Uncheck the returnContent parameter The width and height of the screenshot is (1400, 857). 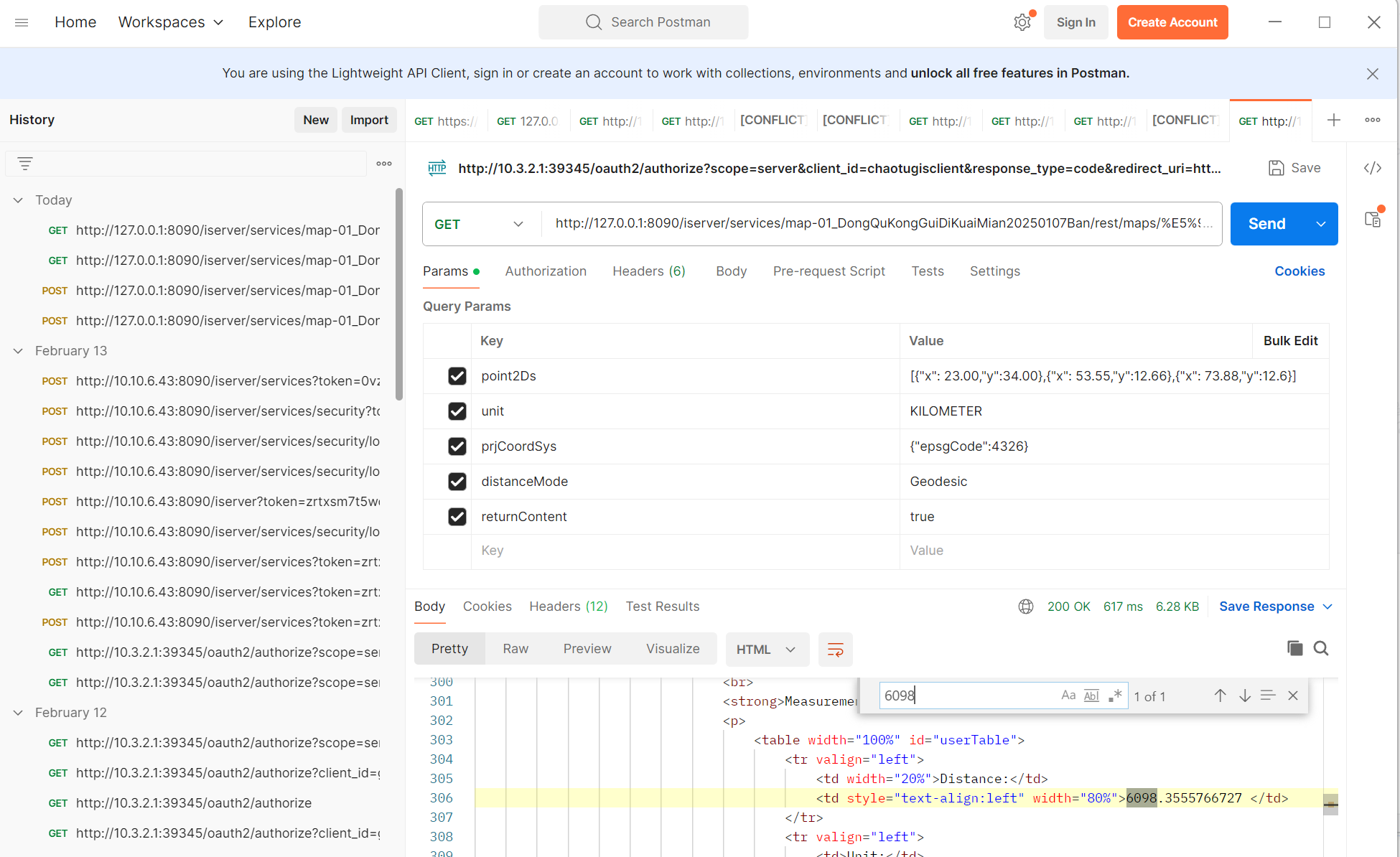pos(457,516)
